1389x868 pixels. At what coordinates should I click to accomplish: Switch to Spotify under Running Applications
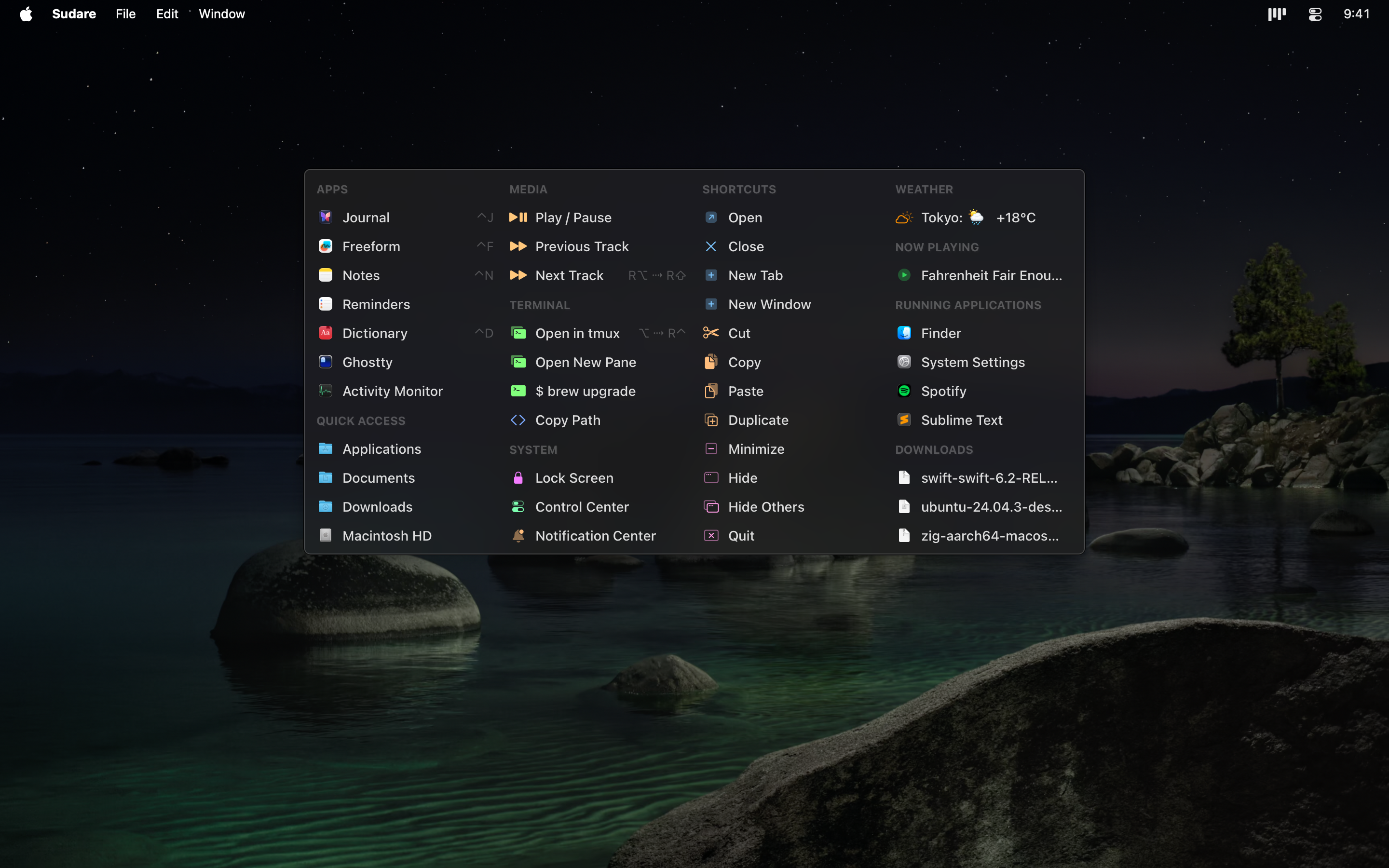click(945, 391)
